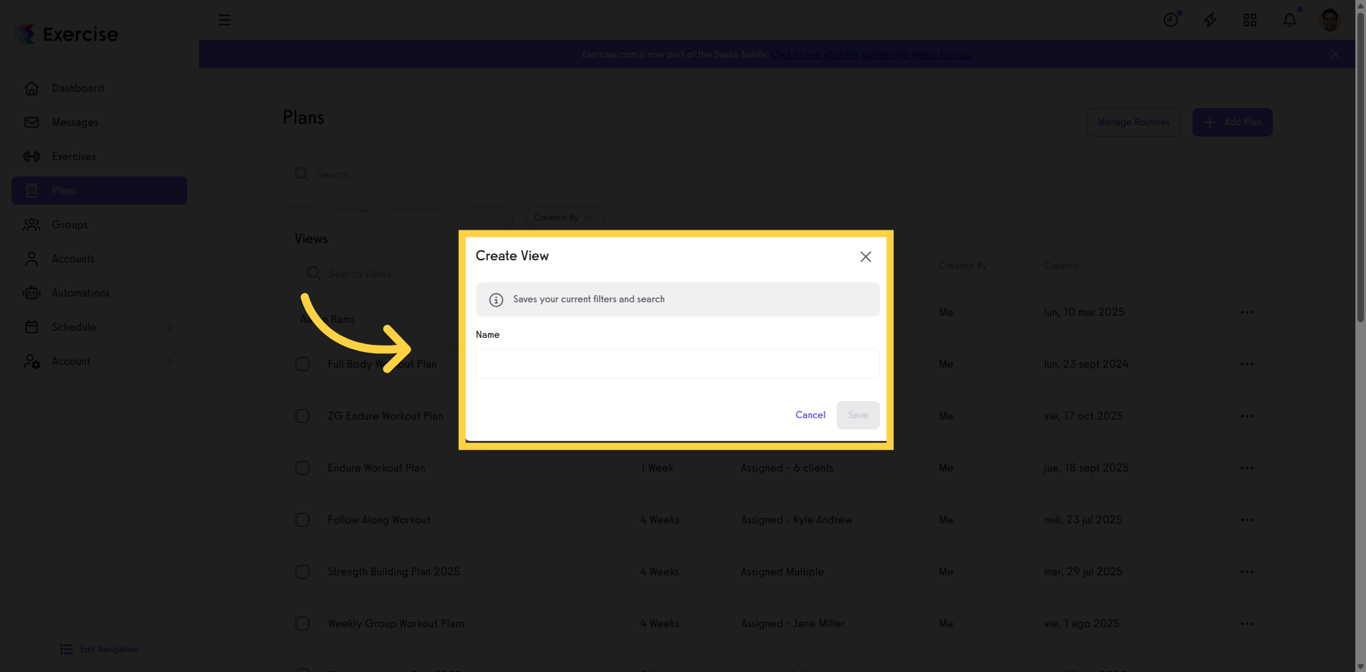This screenshot has height=672, width=1366.
Task: Dismiss the announcement banner
Action: (x=1335, y=54)
